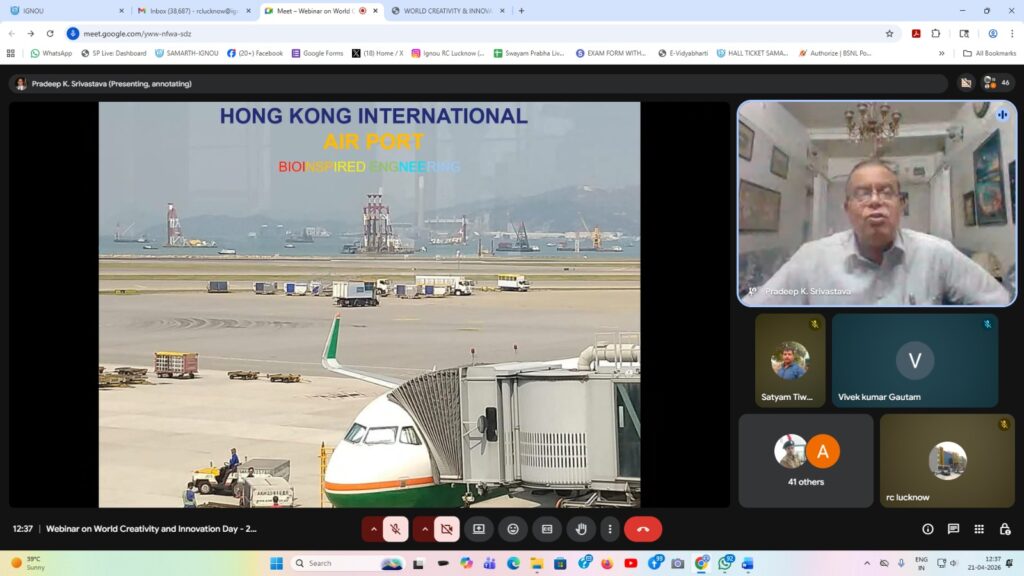Click the Share screen icon
The height and width of the screenshot is (576, 1024).
(x=479, y=529)
